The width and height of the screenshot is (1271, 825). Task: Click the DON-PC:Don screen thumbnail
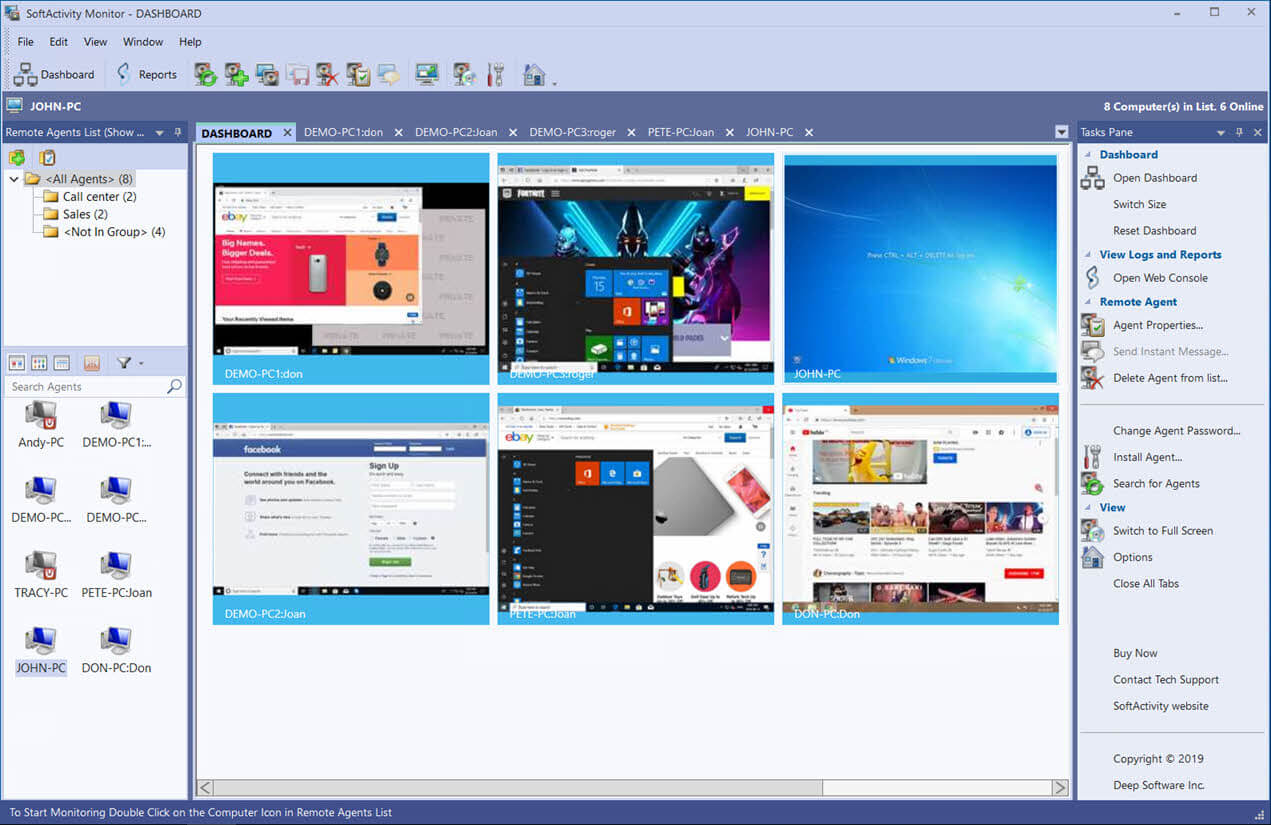coord(920,508)
